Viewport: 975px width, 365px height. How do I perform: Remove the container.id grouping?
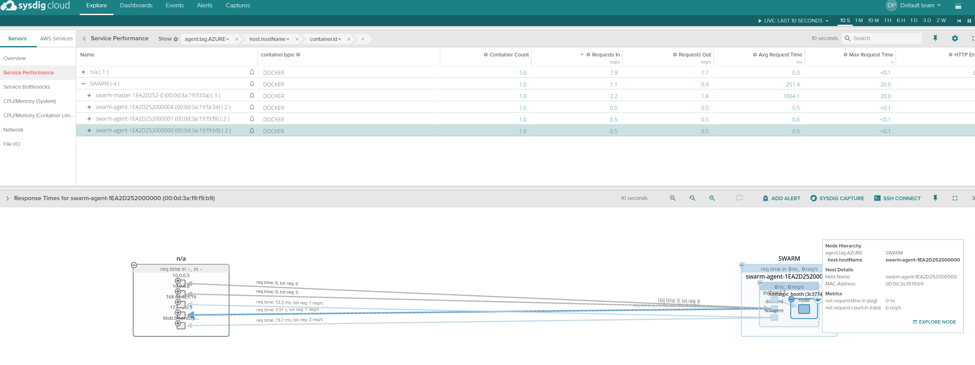pyautogui.click(x=350, y=39)
